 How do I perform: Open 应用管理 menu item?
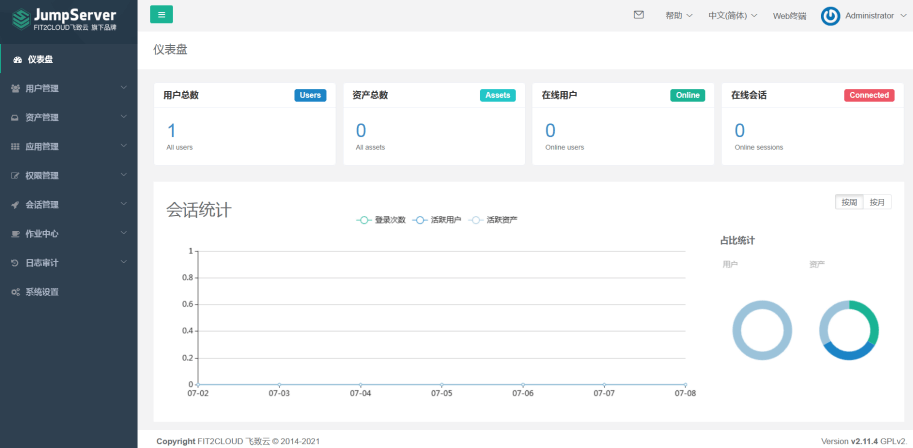(69, 147)
